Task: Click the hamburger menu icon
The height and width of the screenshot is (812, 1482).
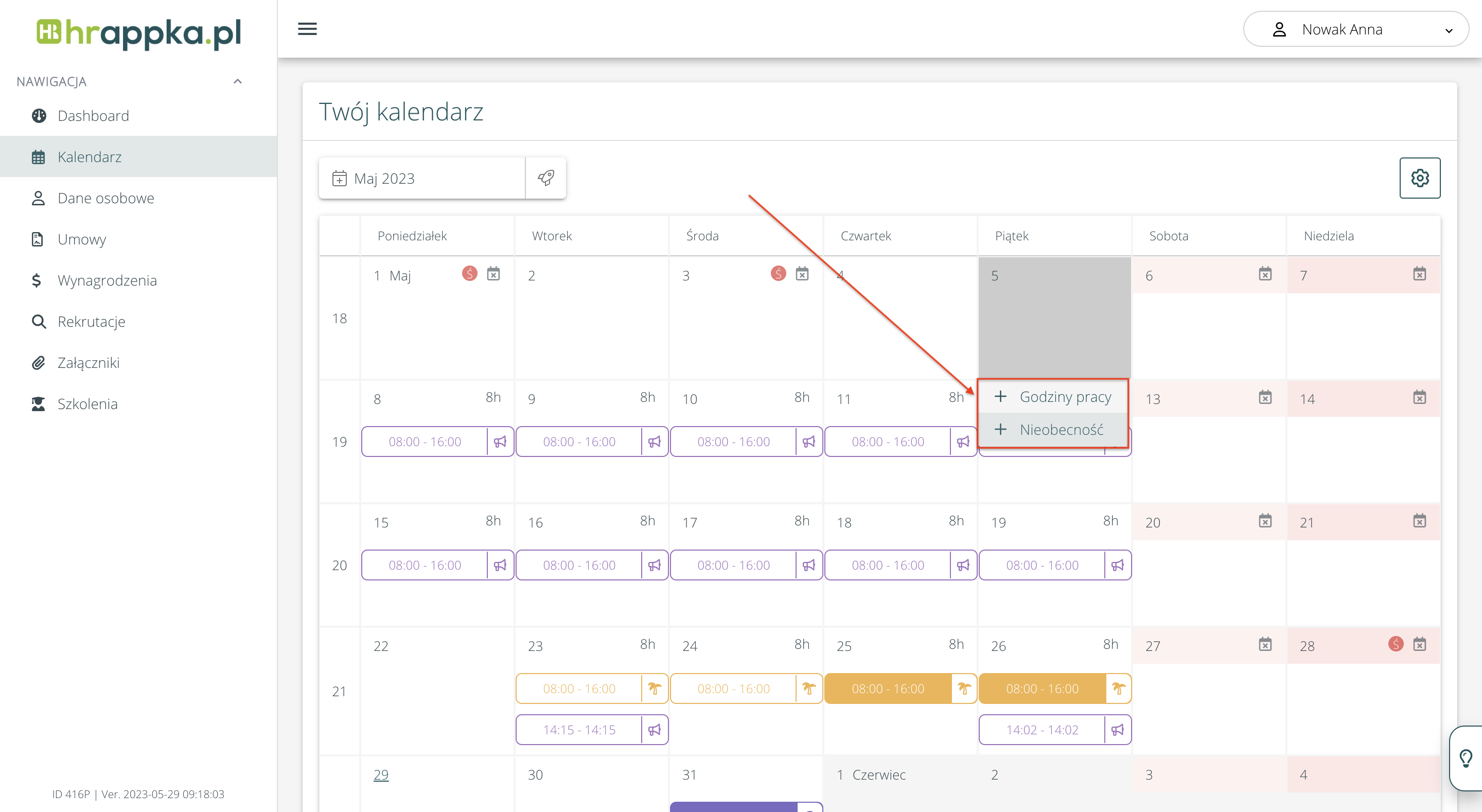Action: pos(307,29)
